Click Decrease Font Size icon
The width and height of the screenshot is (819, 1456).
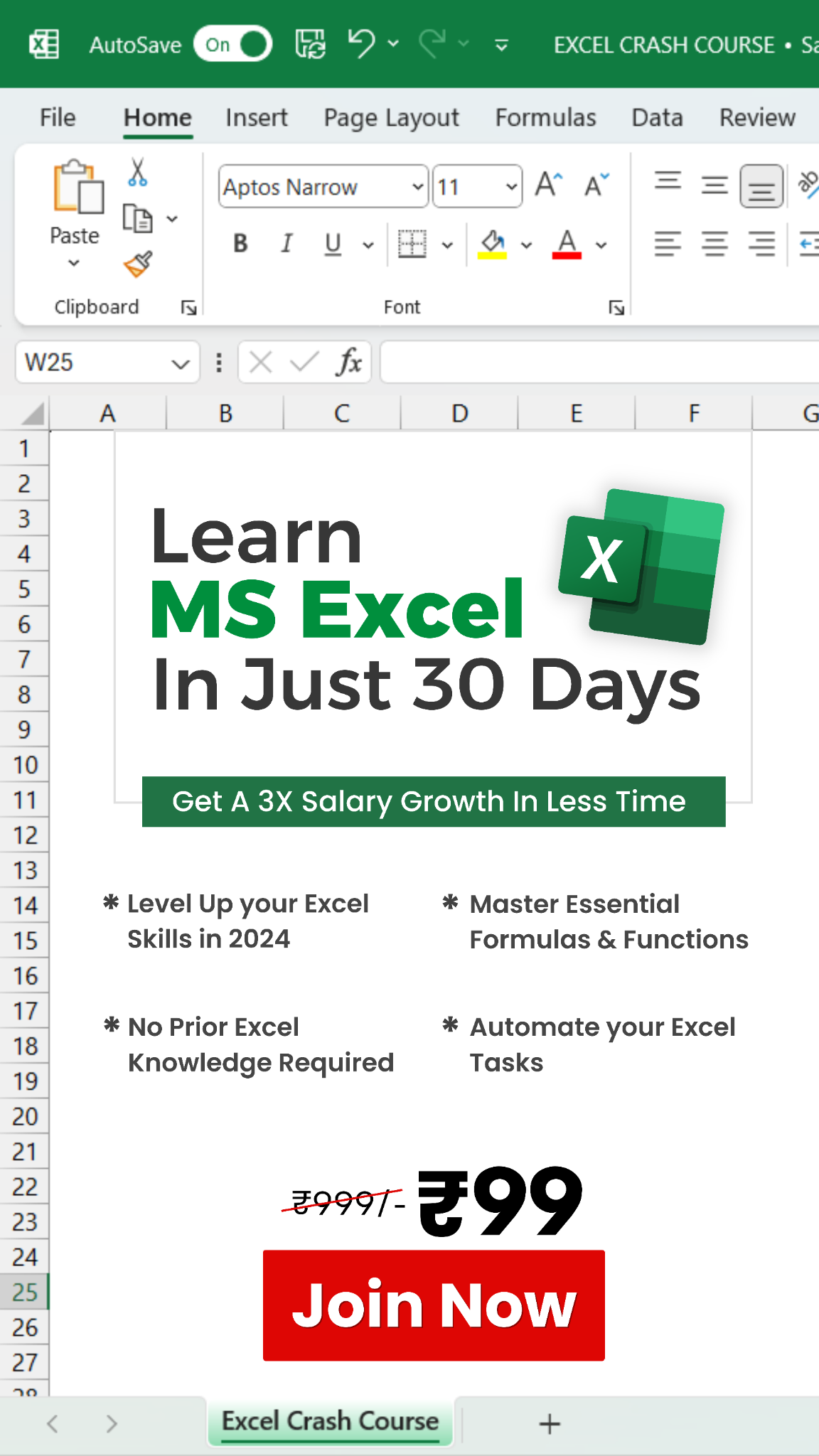tap(596, 185)
